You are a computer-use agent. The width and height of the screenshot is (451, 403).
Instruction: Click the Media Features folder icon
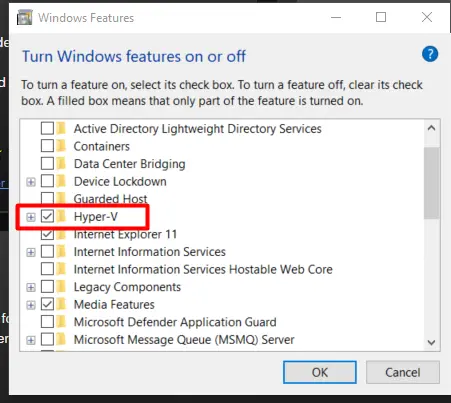[61, 304]
